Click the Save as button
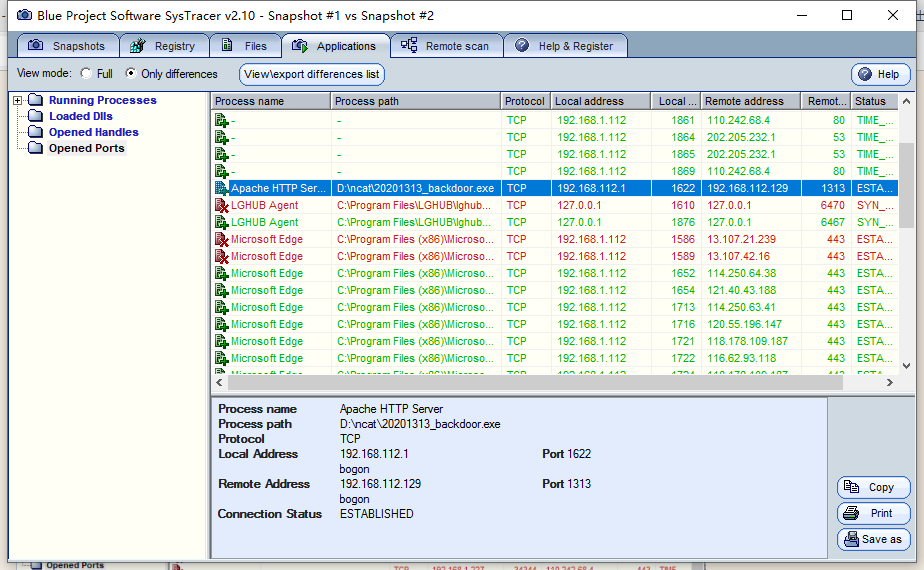Screen dimensions: 924x570 point(873,539)
